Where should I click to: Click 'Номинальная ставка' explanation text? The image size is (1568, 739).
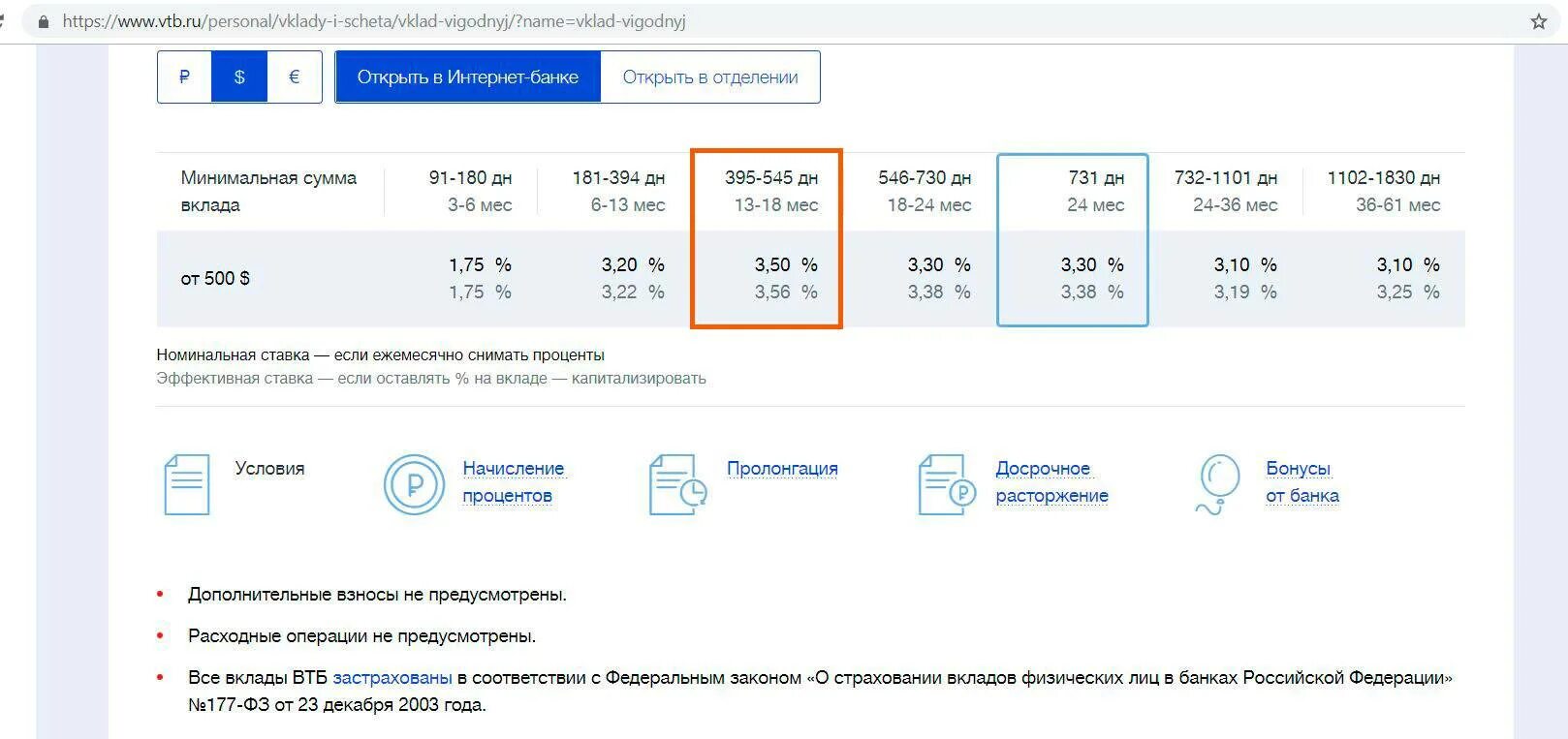[x=380, y=354]
